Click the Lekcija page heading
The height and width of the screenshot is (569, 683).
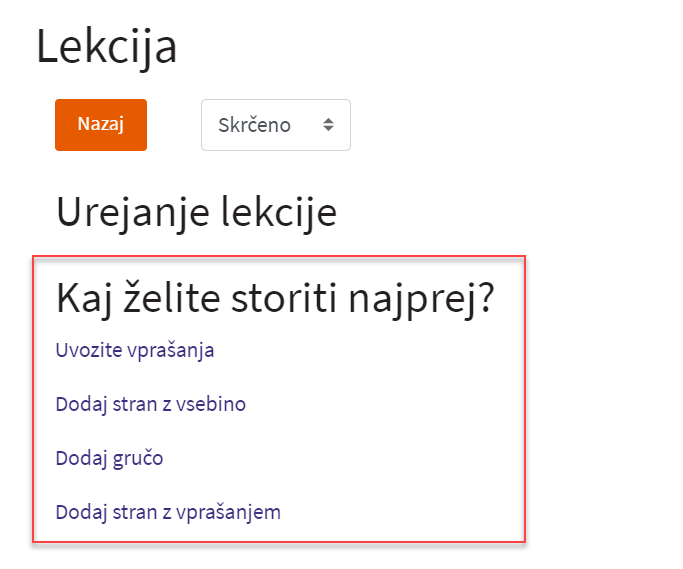[x=106, y=48]
